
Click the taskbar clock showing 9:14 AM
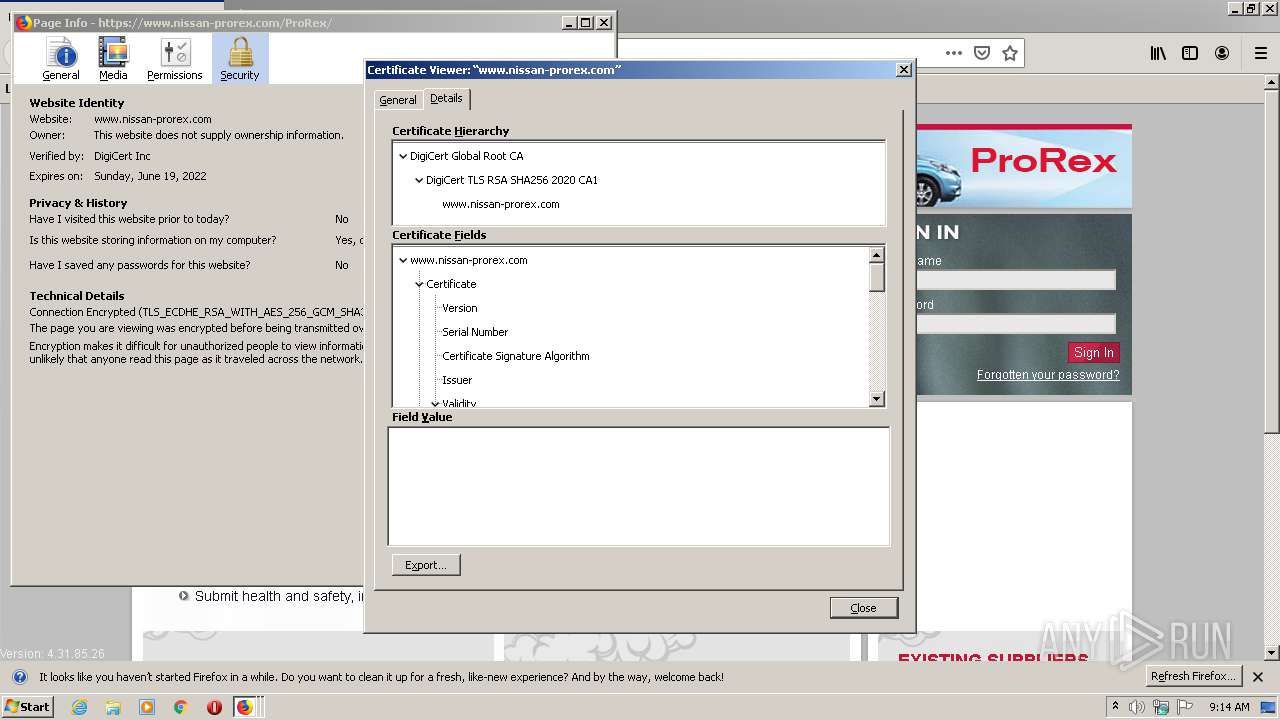tap(1229, 707)
